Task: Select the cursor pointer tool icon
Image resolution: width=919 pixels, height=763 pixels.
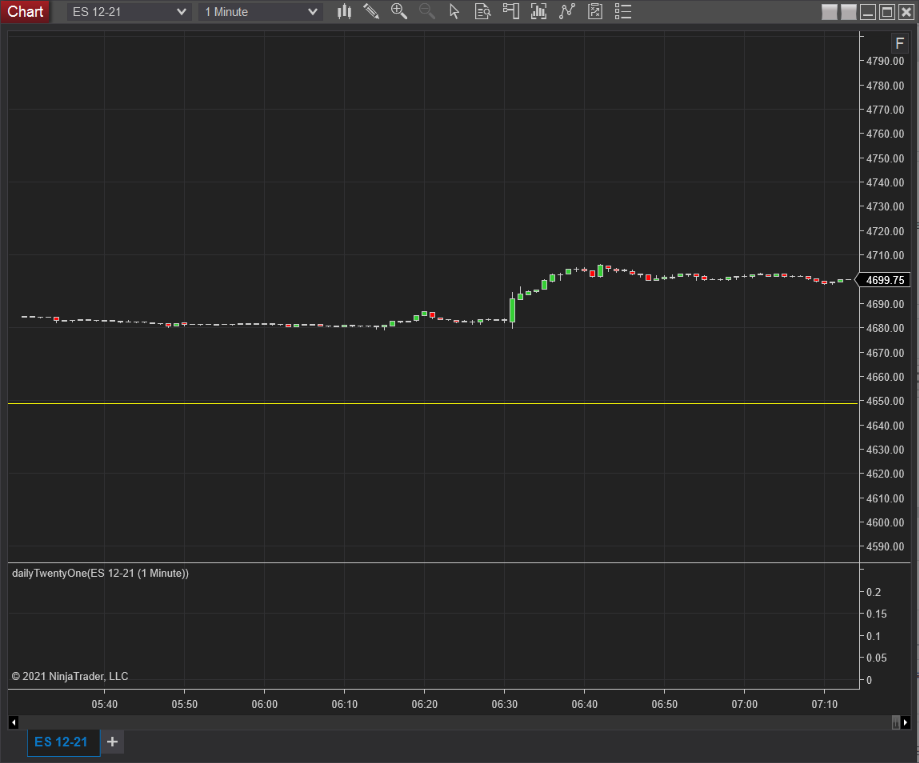Action: tap(454, 11)
